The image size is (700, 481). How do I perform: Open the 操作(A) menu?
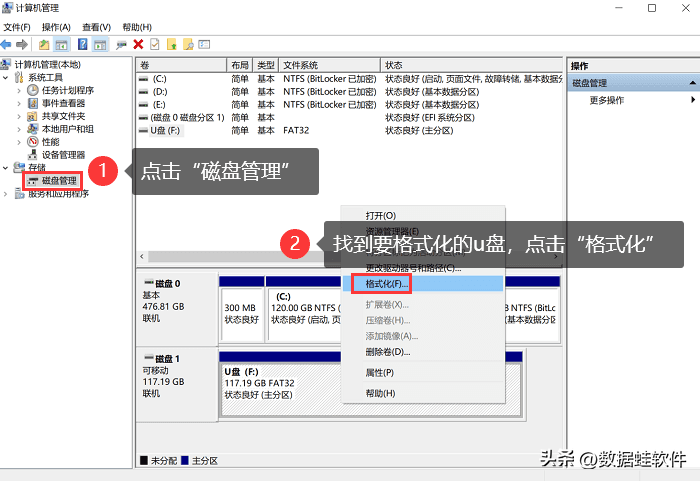coord(56,27)
